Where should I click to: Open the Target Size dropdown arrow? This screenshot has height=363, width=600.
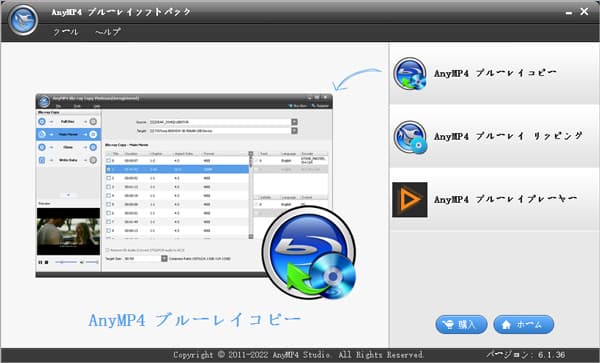point(164,259)
